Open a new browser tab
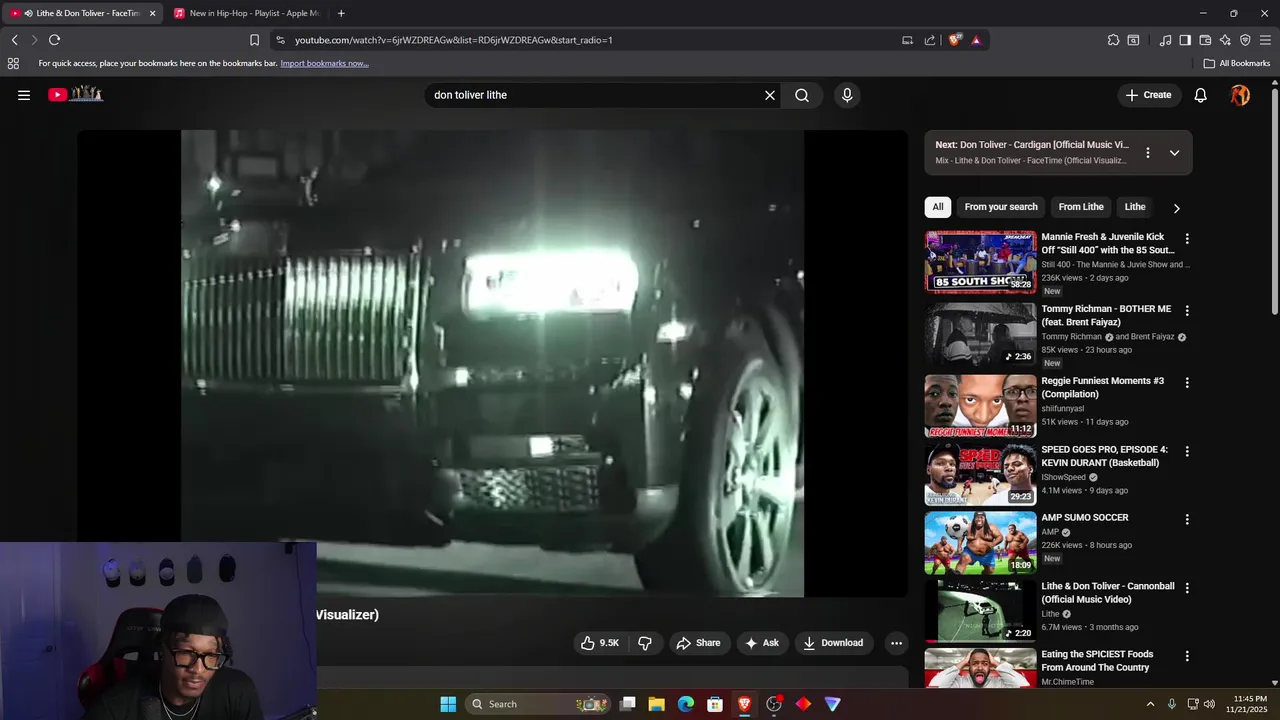 pos(341,13)
